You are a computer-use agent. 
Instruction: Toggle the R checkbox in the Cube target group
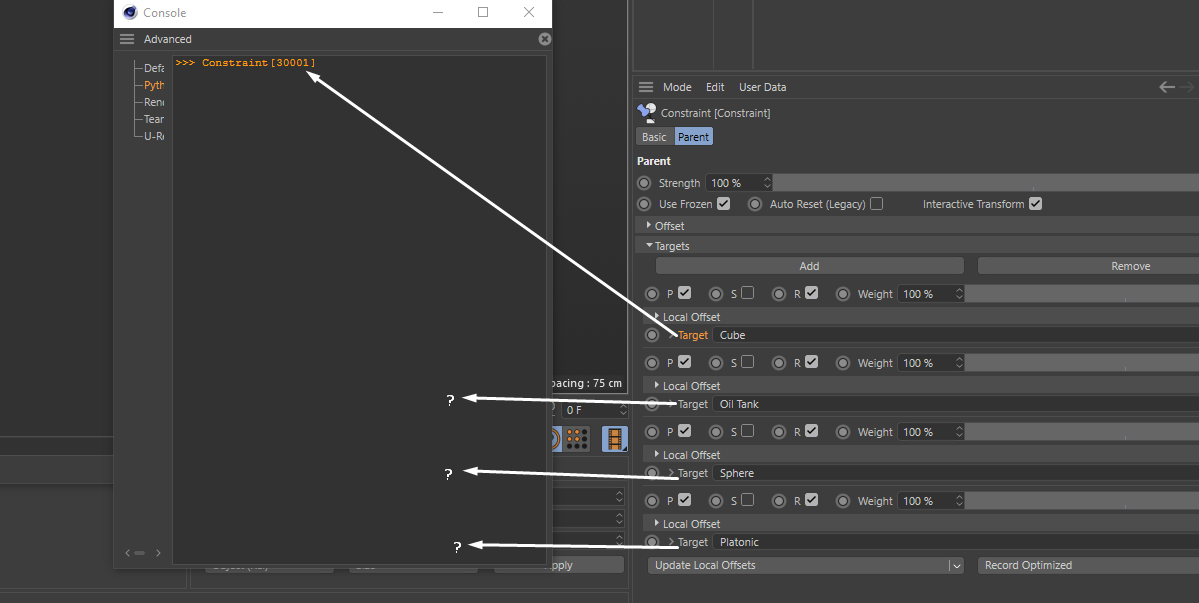point(811,293)
